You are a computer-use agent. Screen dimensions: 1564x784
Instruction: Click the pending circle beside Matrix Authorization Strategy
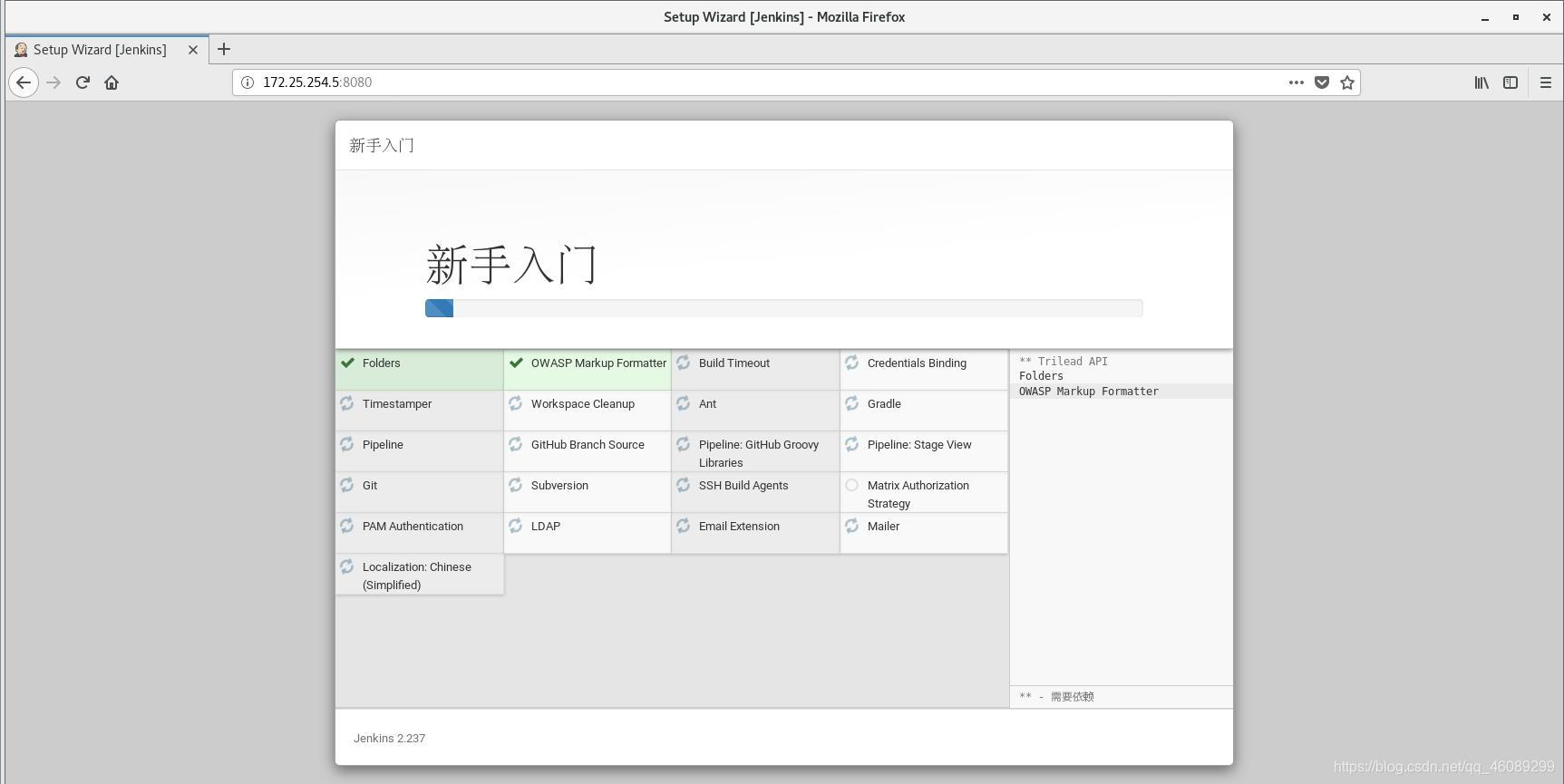pos(852,485)
